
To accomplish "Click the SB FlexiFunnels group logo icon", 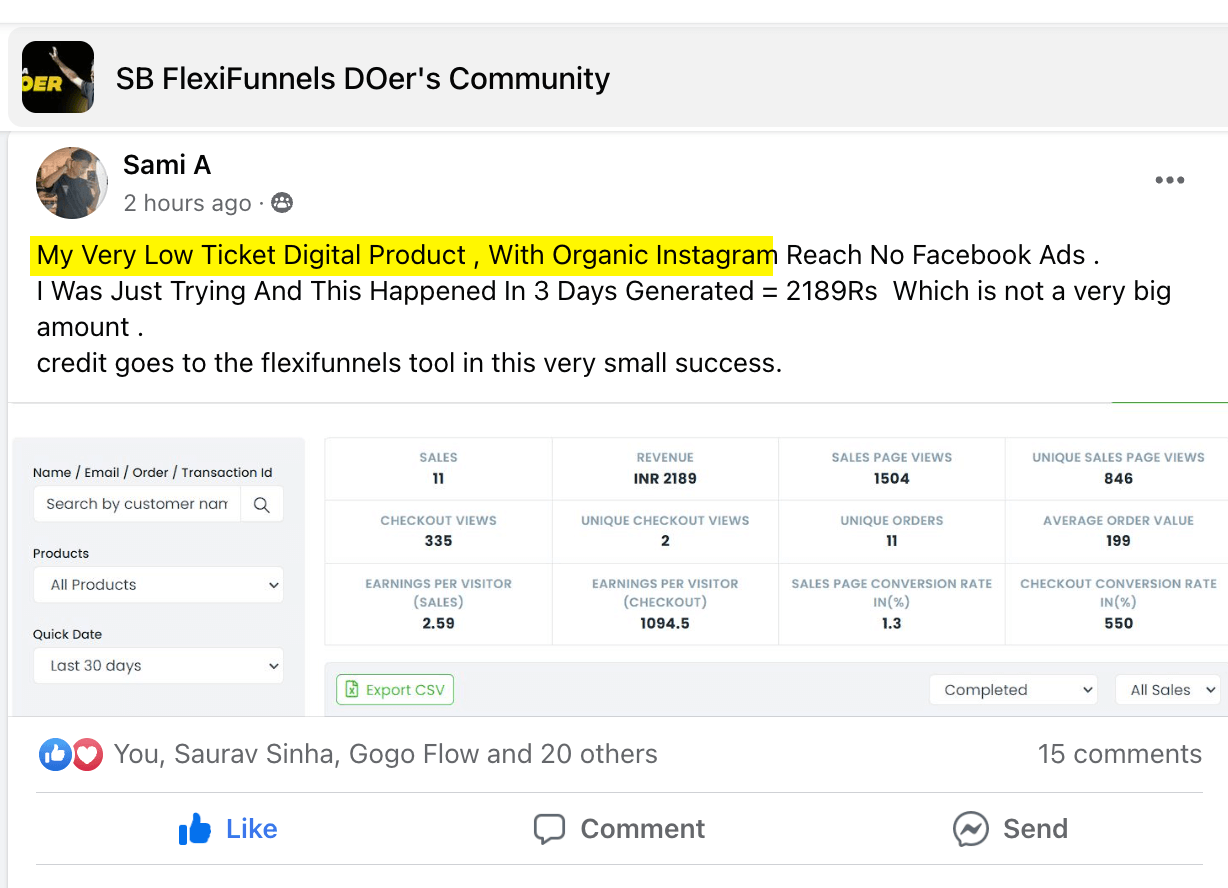I will coord(58,77).
